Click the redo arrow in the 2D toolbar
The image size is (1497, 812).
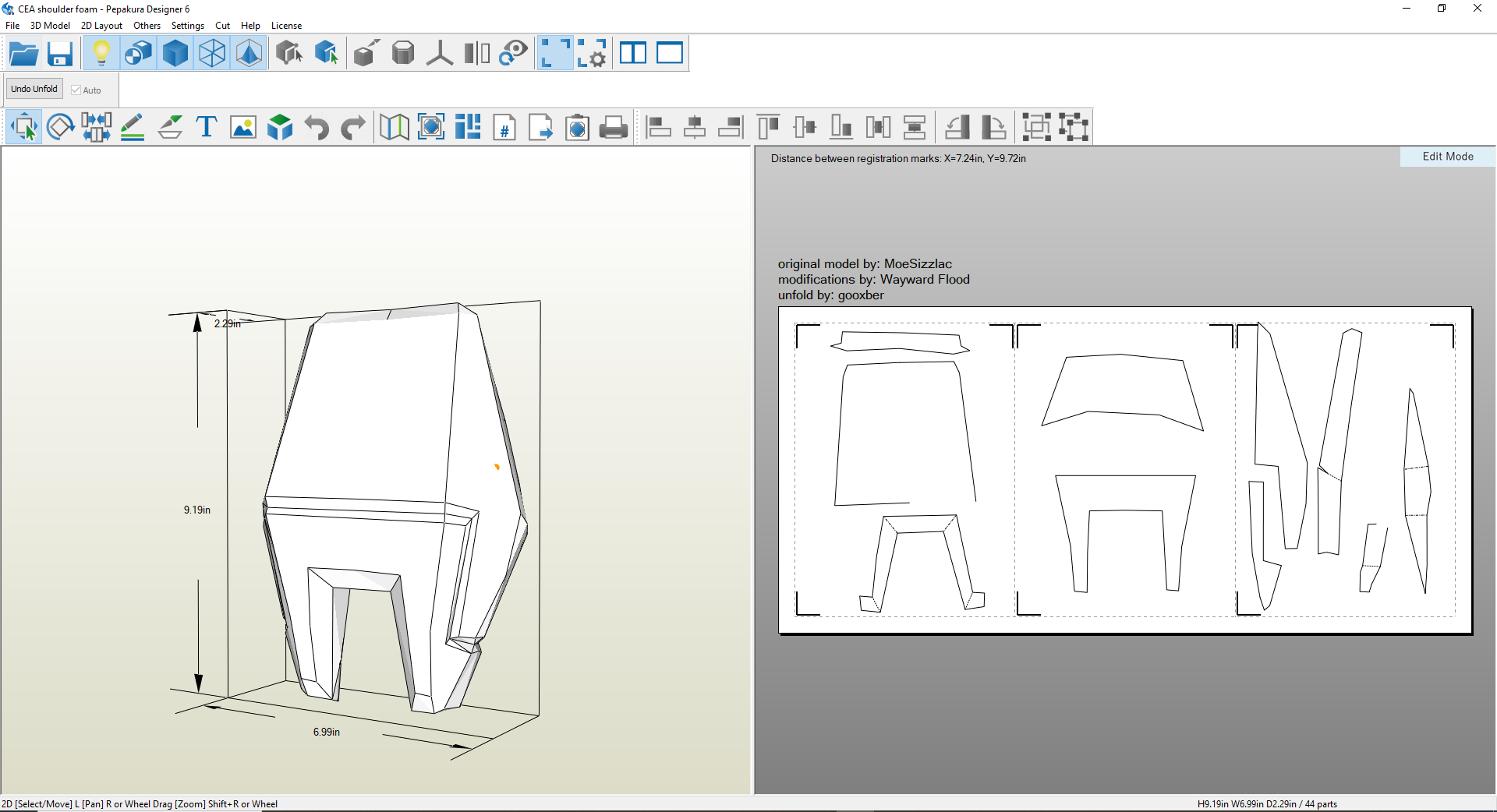[x=353, y=126]
